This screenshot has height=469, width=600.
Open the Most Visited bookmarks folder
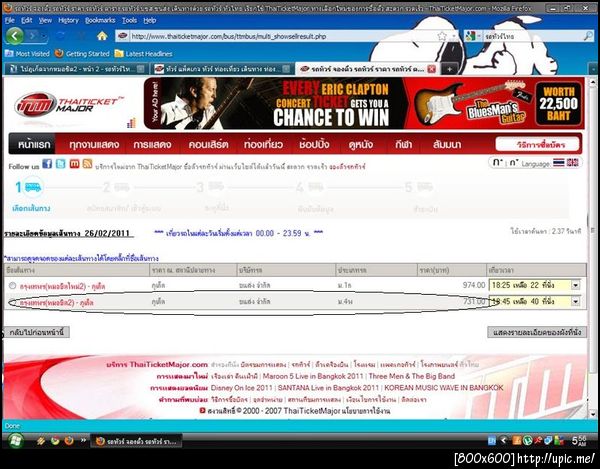tap(28, 54)
